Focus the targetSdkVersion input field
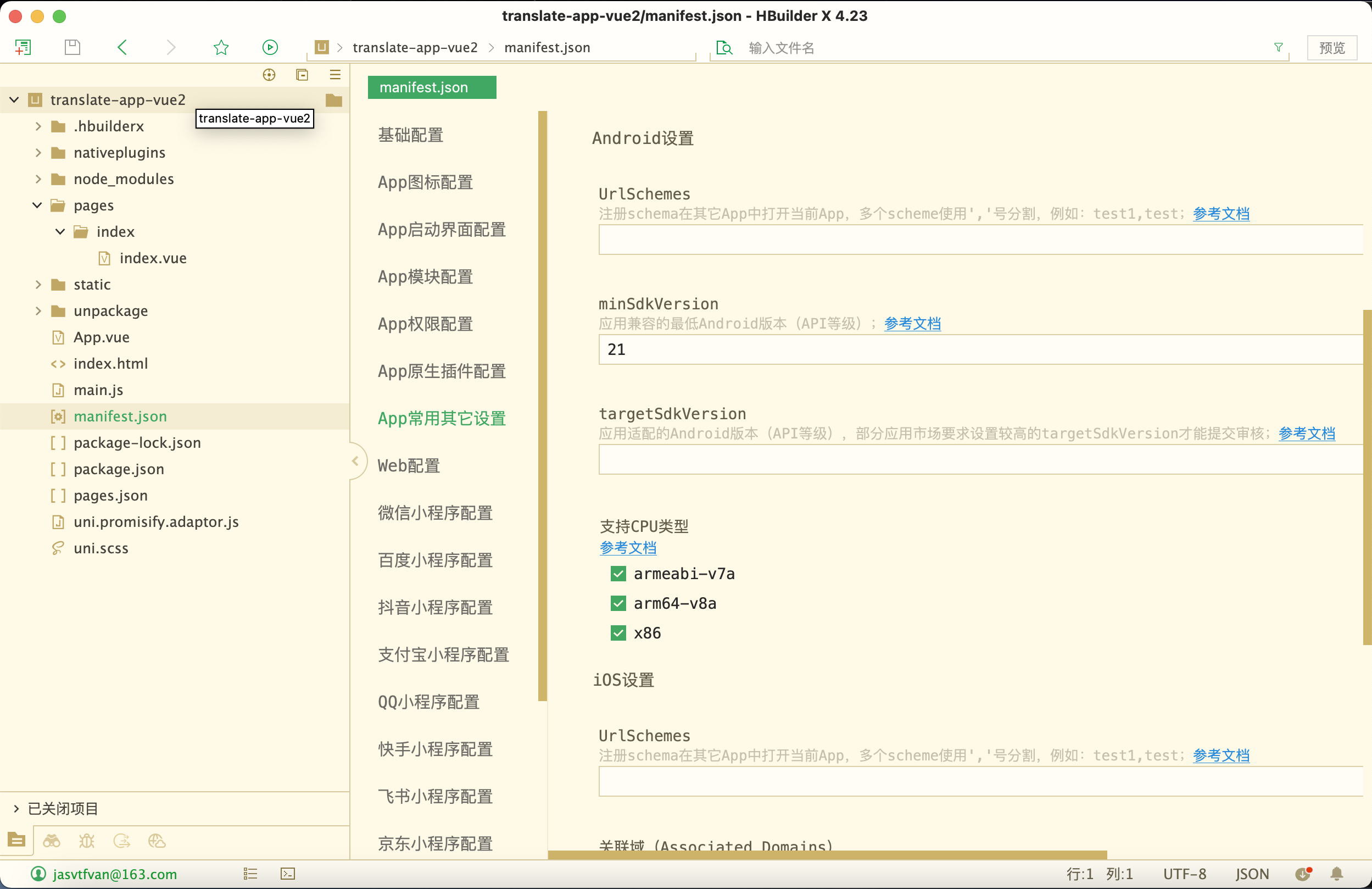 click(980, 459)
